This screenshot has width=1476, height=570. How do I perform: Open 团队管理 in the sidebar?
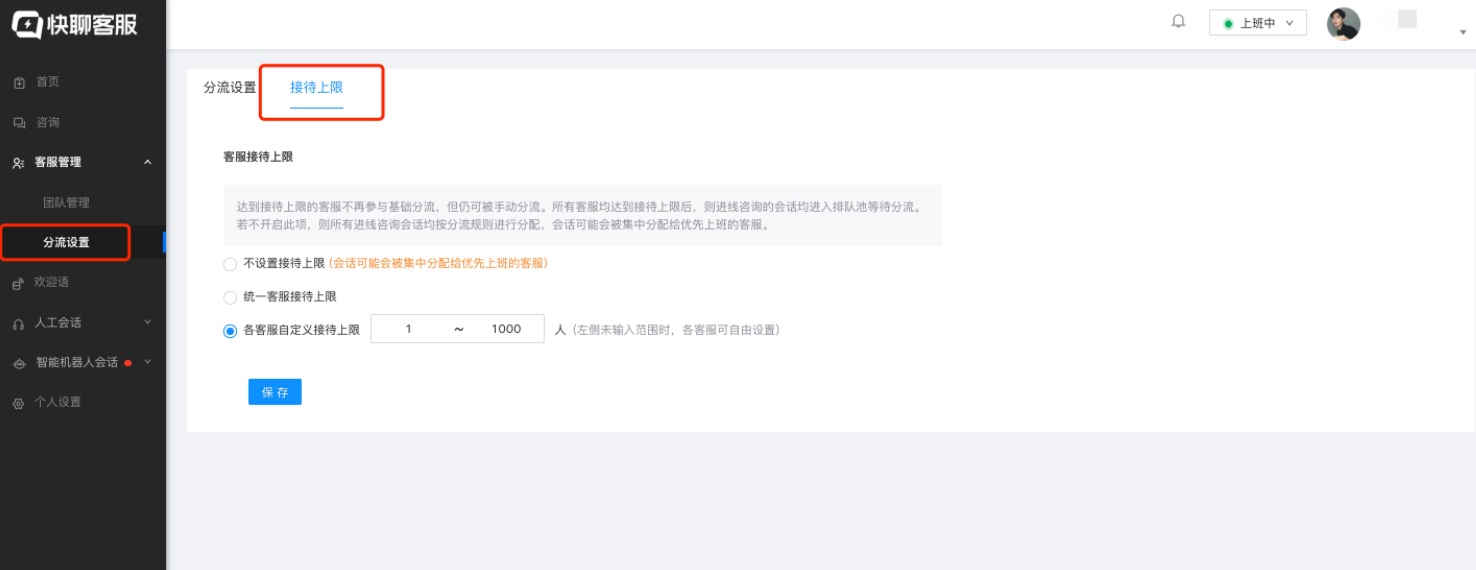coord(66,202)
